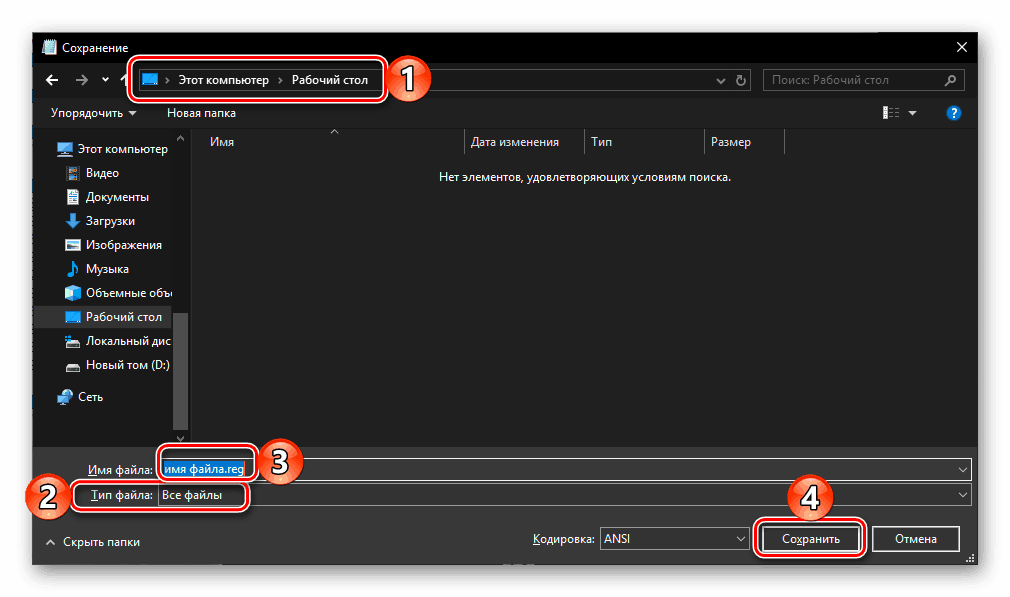Click sidebar scrollbar up arrow

pyautogui.click(x=180, y=138)
